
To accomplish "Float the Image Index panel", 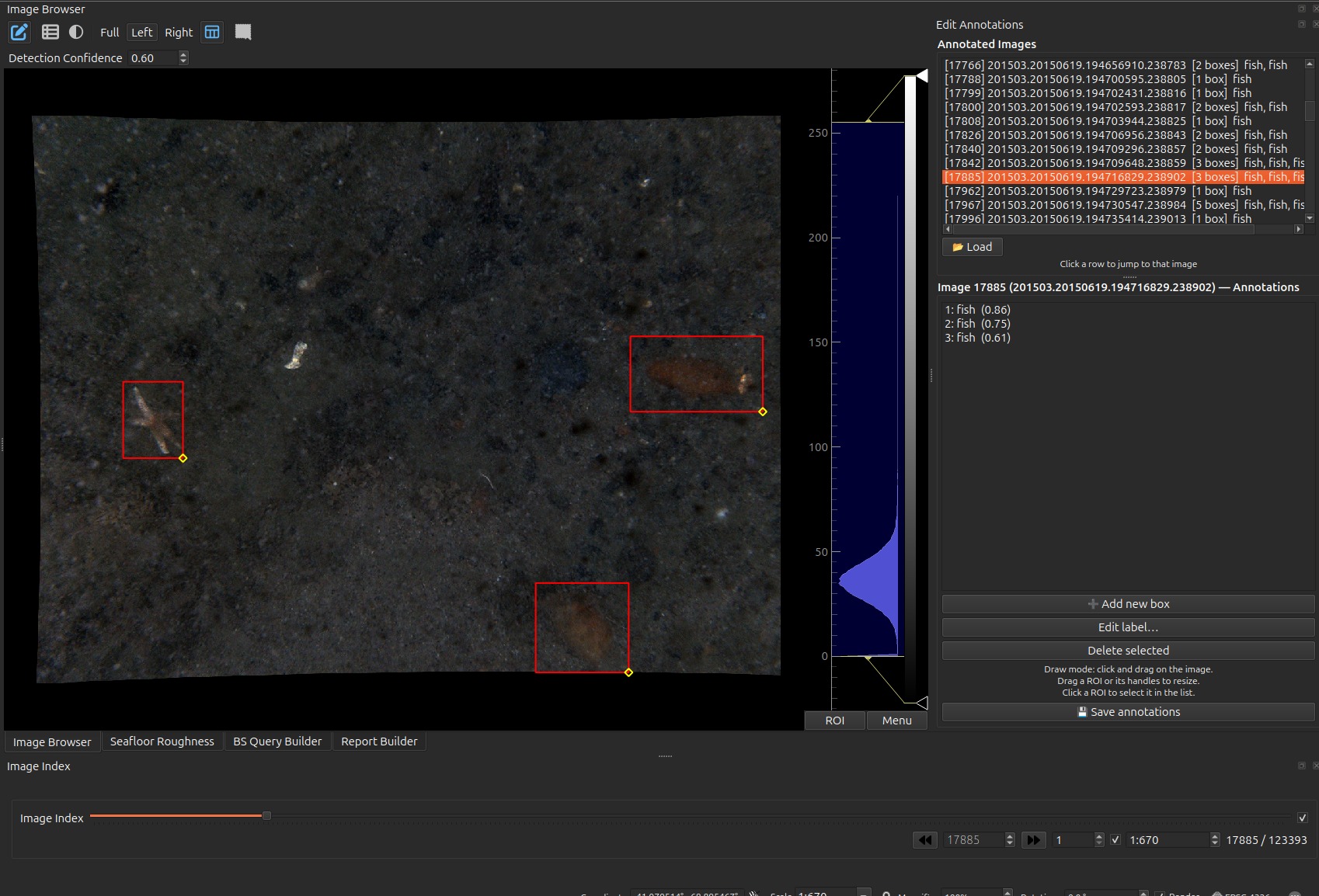I will pyautogui.click(x=1302, y=766).
